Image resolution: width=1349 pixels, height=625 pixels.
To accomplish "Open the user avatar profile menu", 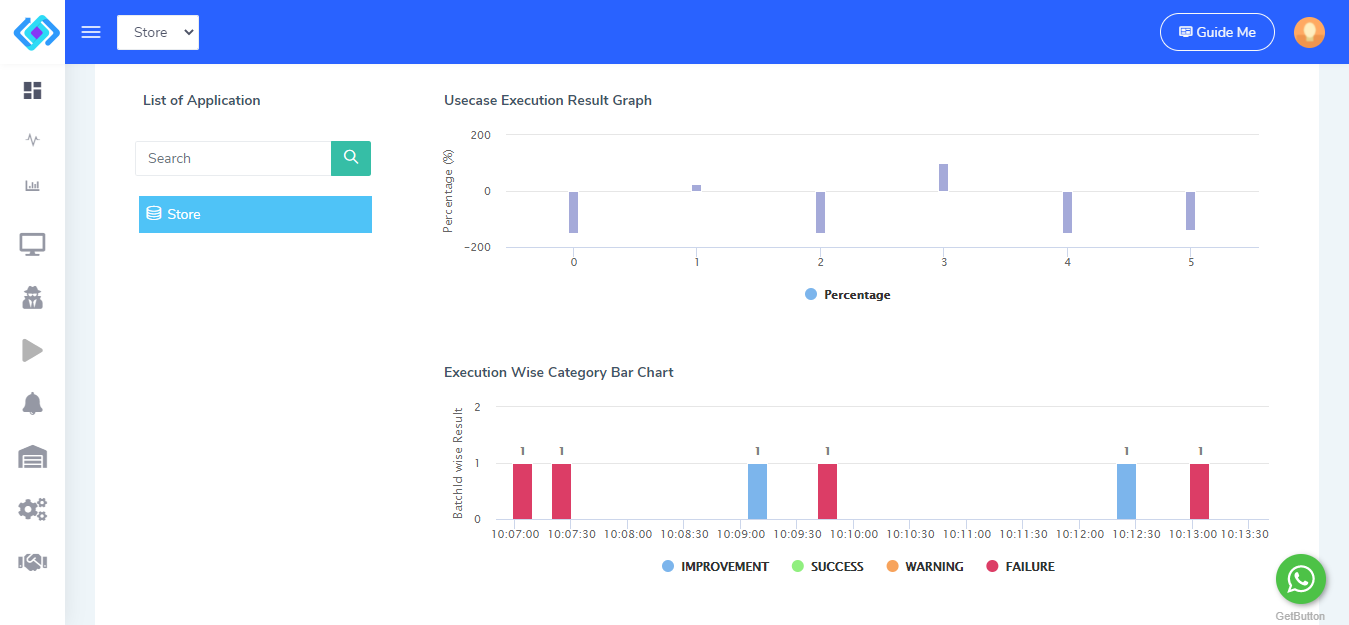I will click(x=1309, y=32).
